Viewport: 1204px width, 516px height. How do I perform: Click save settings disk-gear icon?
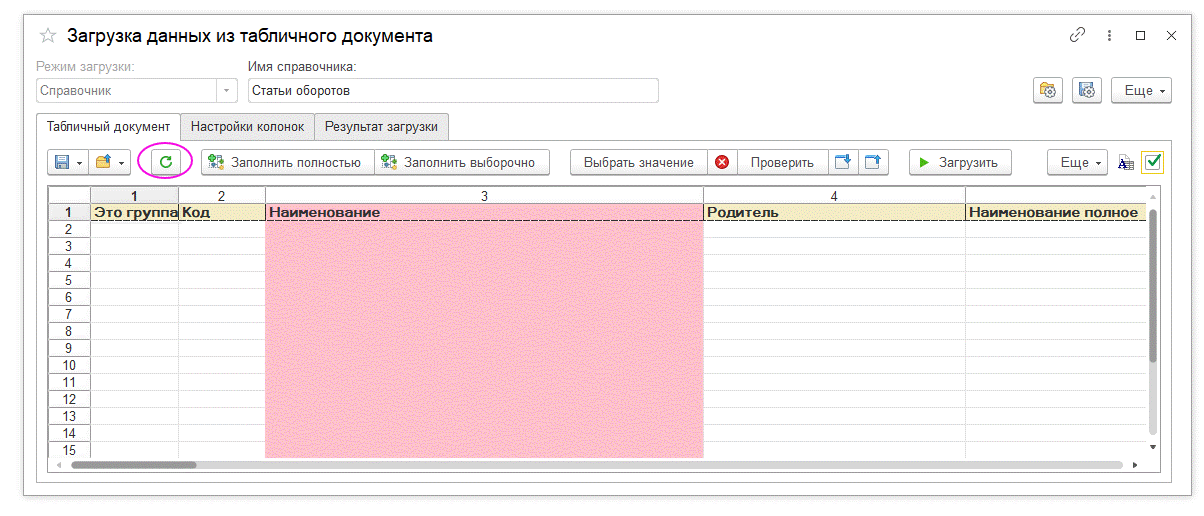point(1087,90)
